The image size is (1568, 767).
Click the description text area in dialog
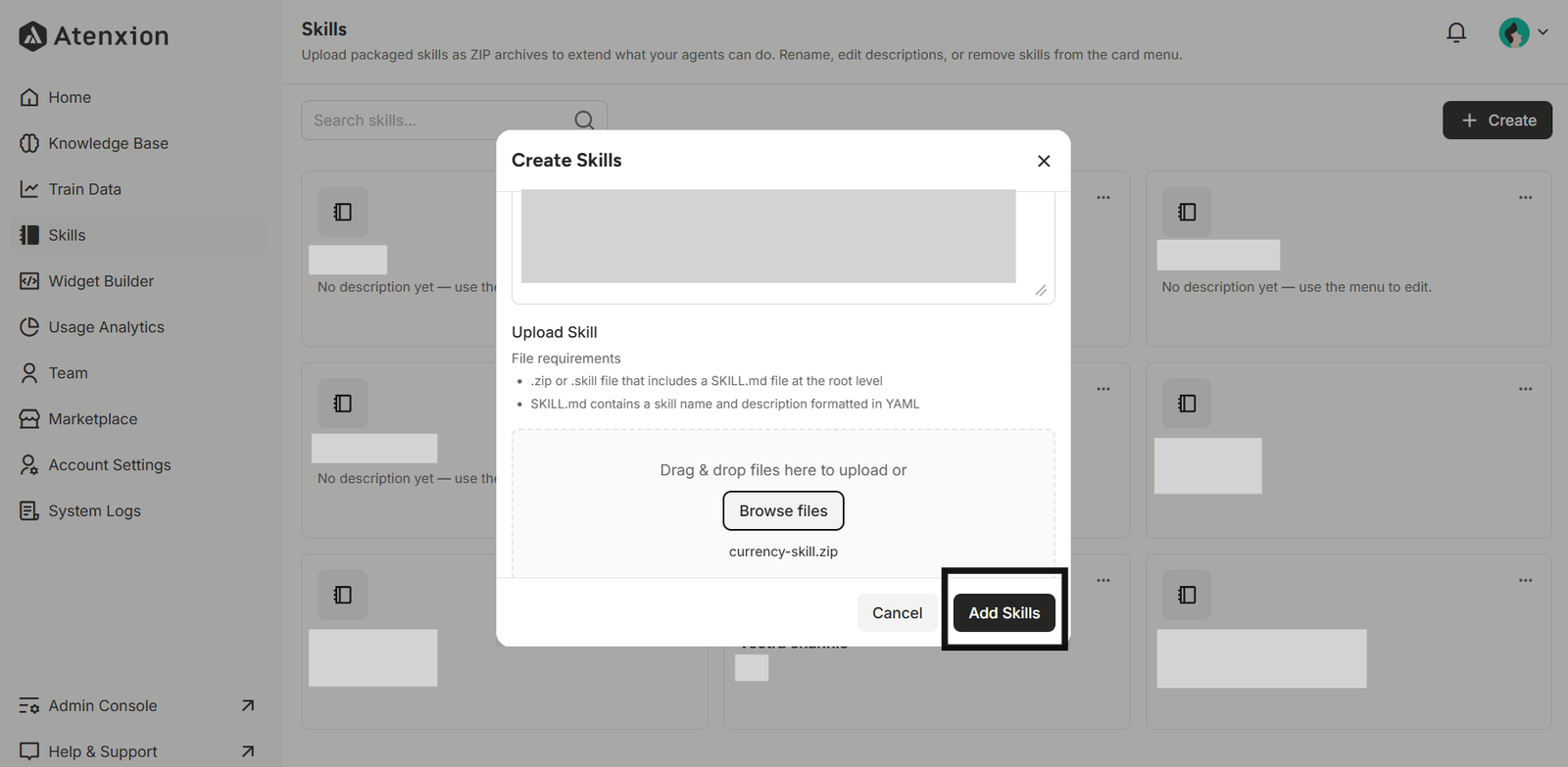pos(783,245)
